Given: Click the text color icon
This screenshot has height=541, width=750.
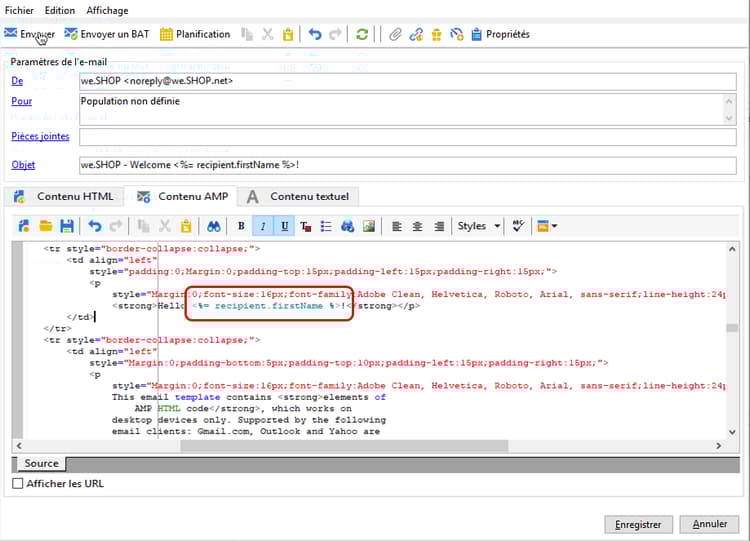Looking at the screenshot, I should click(x=305, y=226).
